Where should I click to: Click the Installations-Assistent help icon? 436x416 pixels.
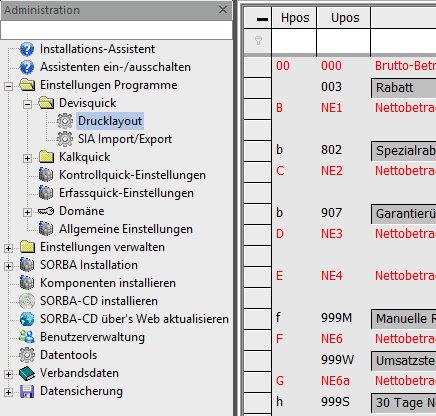pyautogui.click(x=27, y=49)
